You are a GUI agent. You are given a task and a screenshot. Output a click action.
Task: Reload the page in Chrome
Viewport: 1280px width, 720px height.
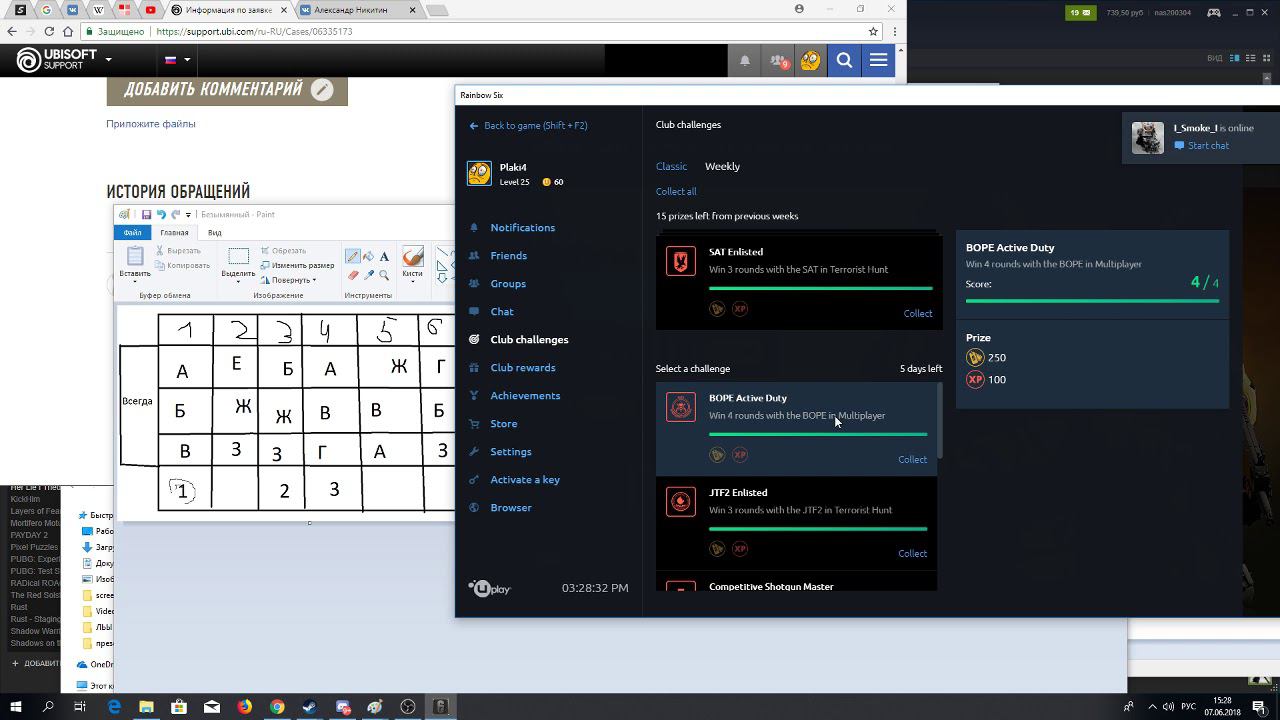[49, 31]
